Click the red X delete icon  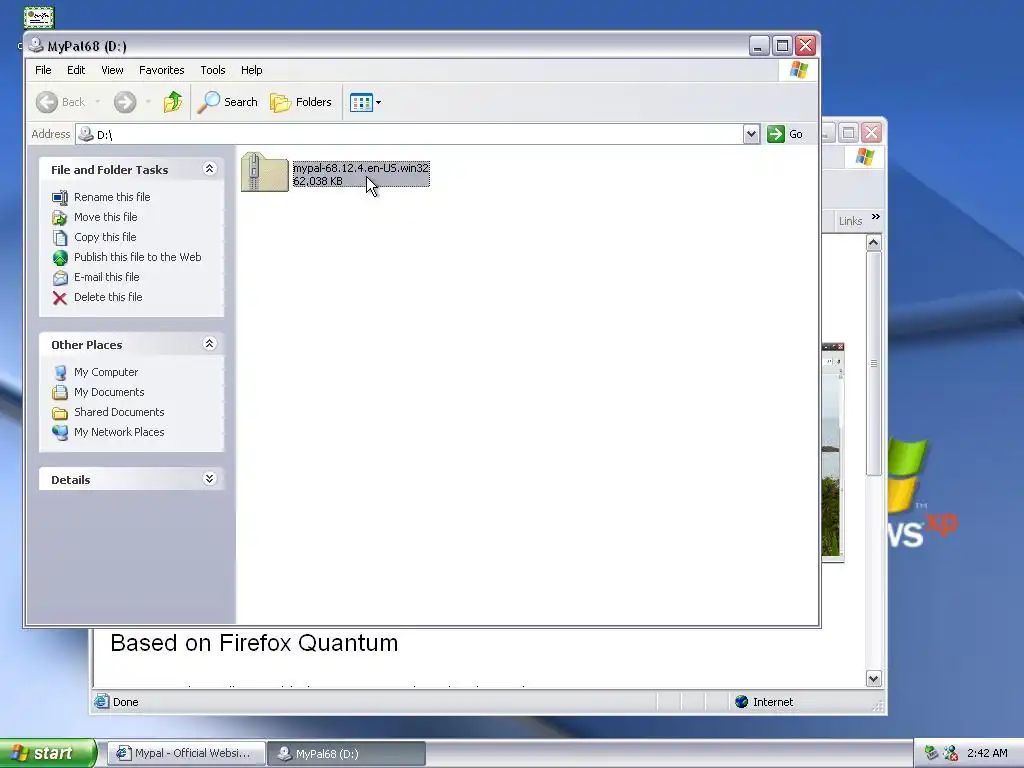tap(59, 298)
